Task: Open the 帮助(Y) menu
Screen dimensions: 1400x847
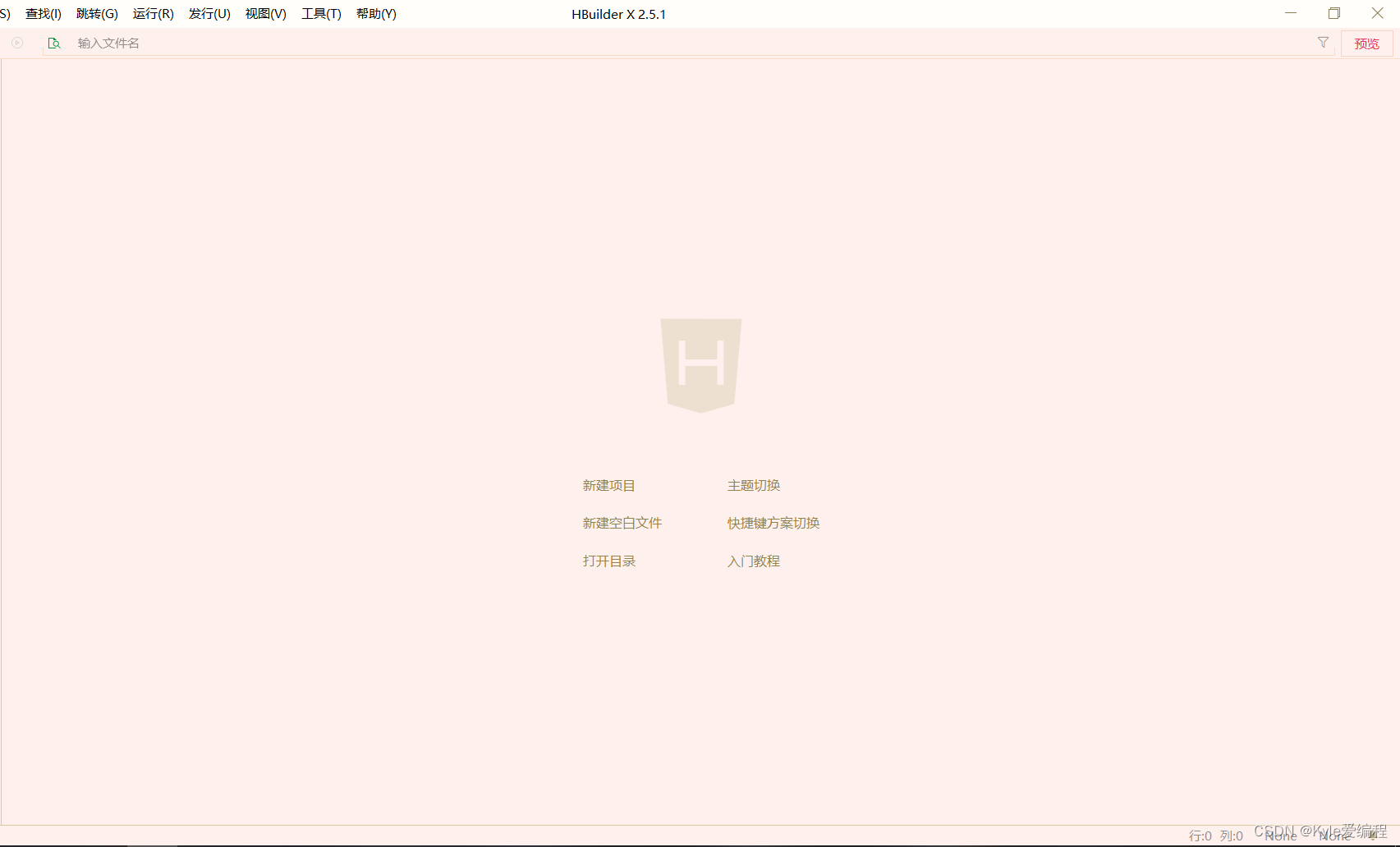Action: click(376, 14)
